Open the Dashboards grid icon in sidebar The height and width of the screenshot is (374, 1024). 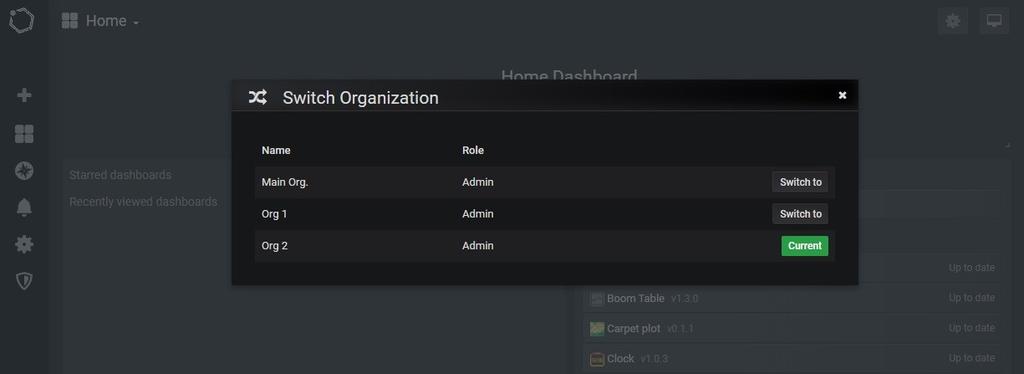tap(24, 134)
